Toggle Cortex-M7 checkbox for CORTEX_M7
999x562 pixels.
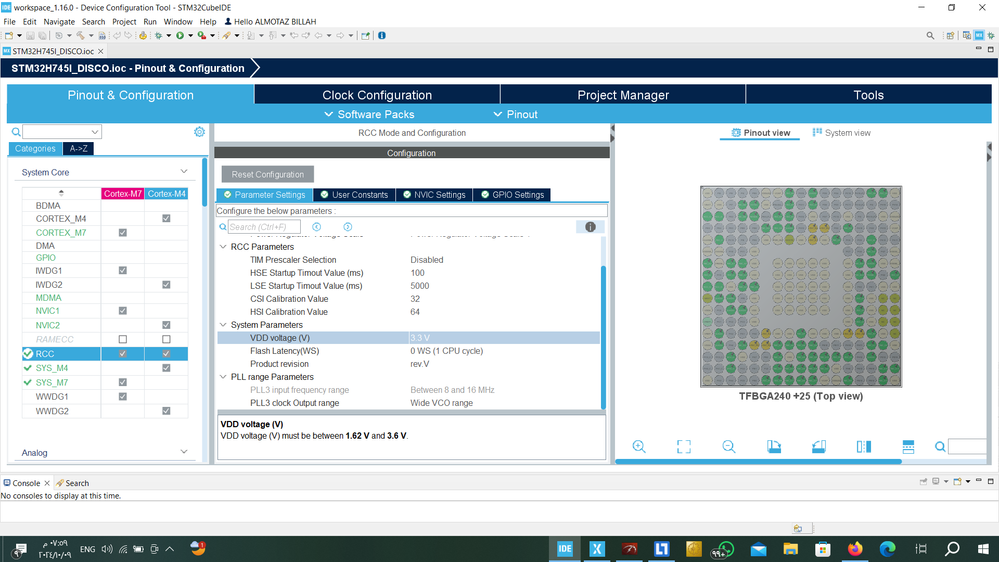coord(123,233)
